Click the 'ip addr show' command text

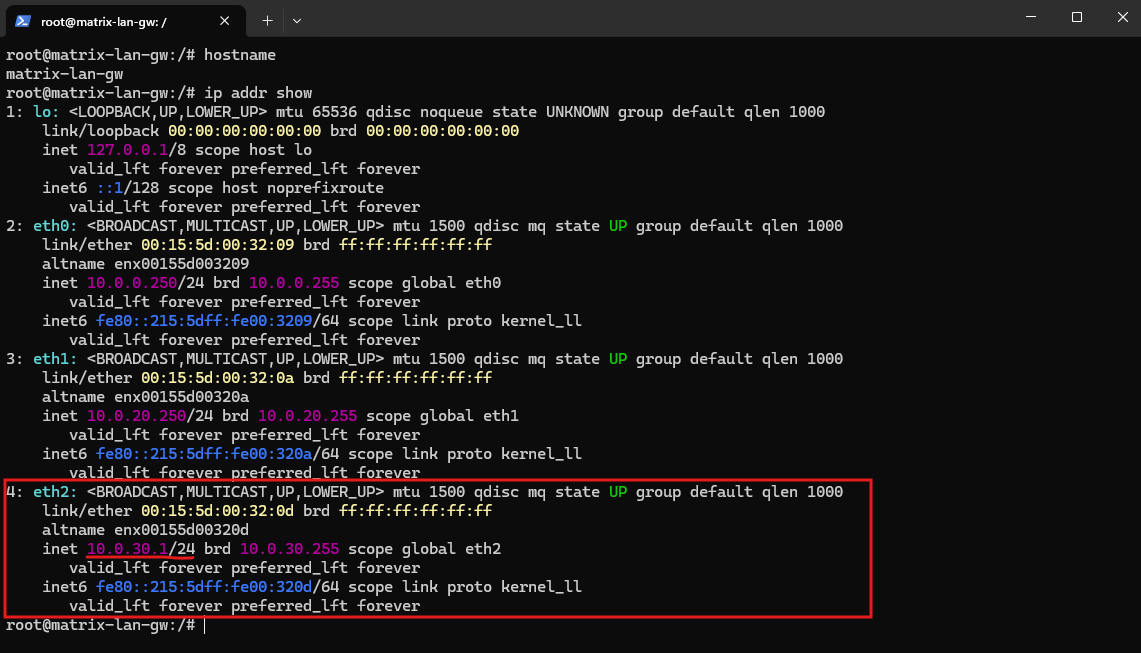pos(258,93)
